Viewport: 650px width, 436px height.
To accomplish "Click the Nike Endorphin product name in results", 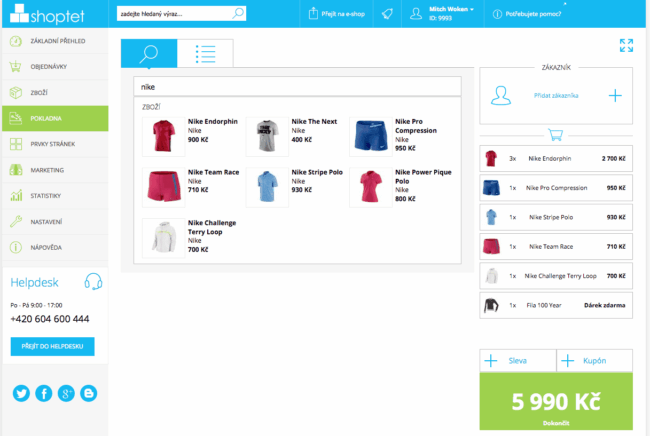I will click(x=213, y=121).
